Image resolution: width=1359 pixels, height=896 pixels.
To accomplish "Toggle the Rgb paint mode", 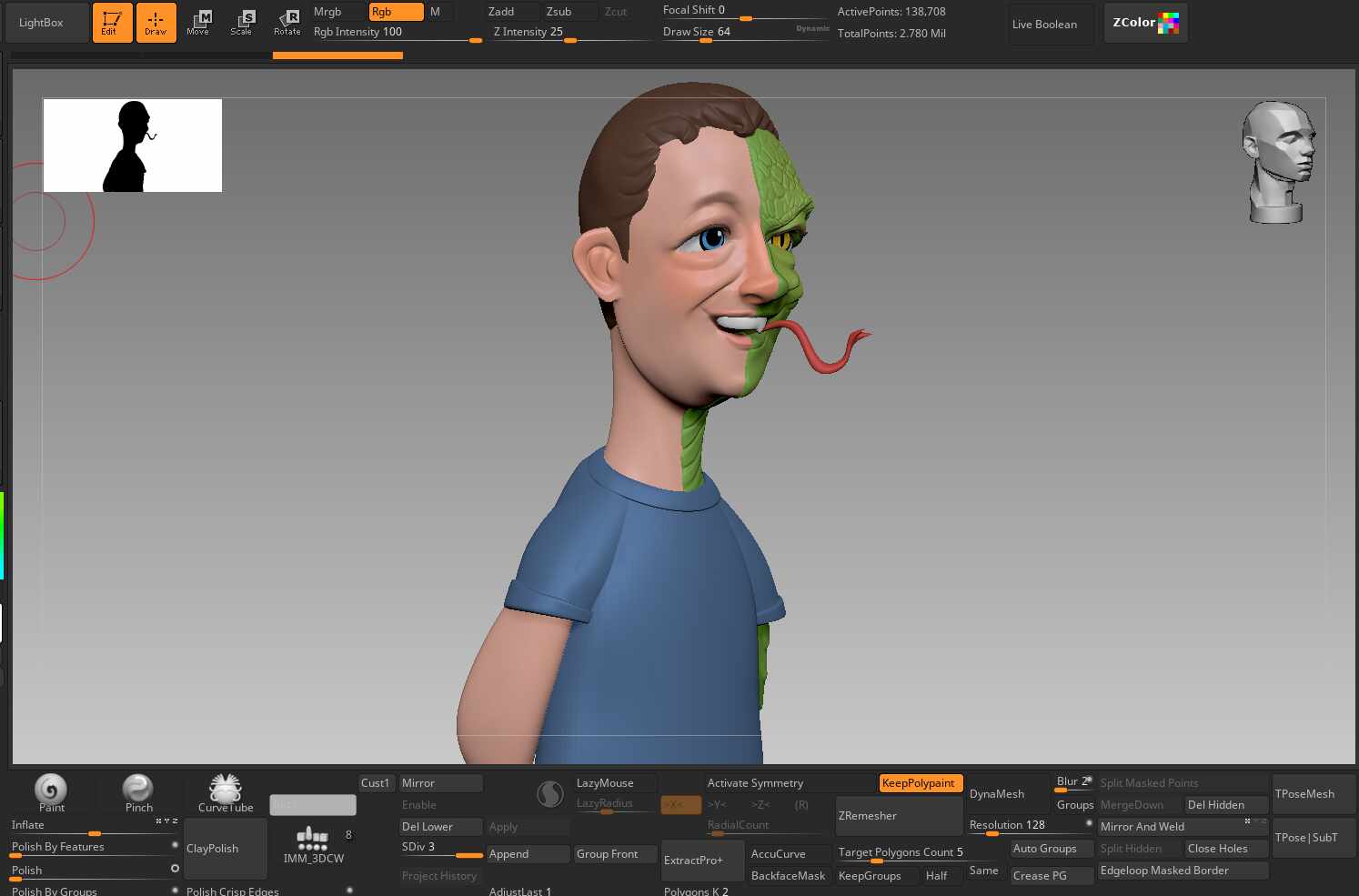I will (396, 12).
